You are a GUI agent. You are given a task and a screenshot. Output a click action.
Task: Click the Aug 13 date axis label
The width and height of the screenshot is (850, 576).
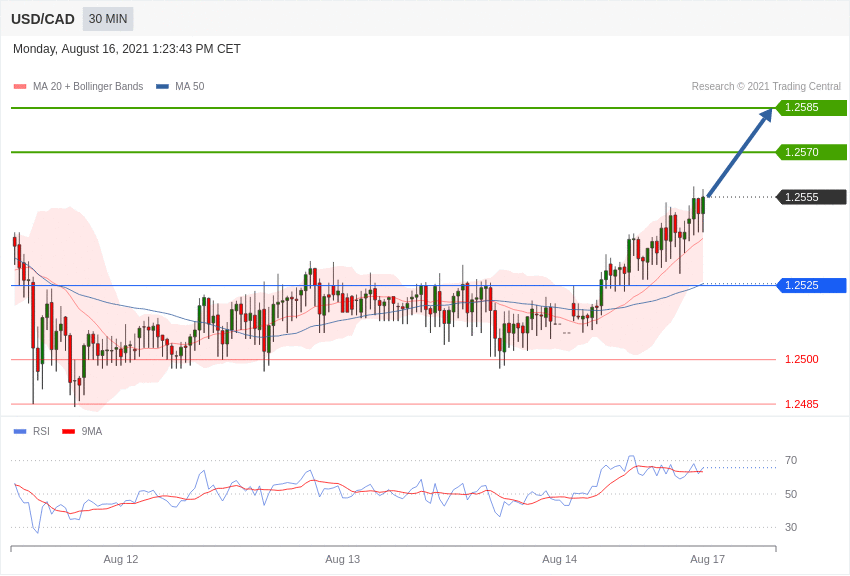coord(343,559)
